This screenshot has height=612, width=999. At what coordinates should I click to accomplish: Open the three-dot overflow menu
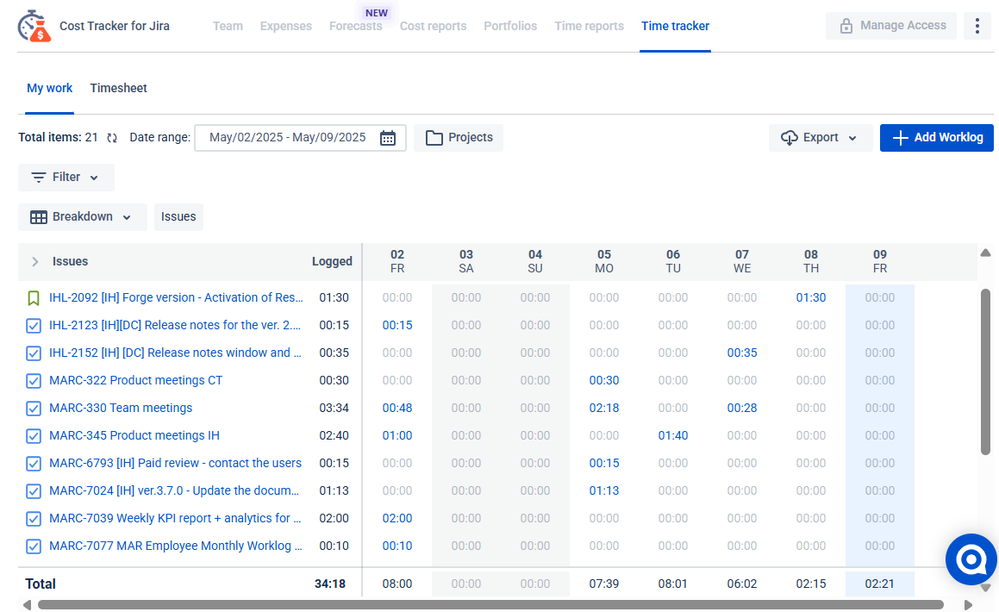(x=977, y=25)
